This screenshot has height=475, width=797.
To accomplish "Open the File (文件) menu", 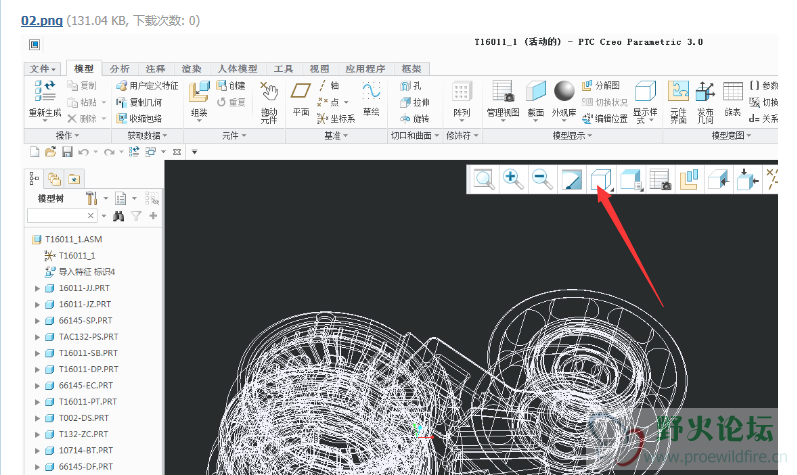I will click(42, 69).
